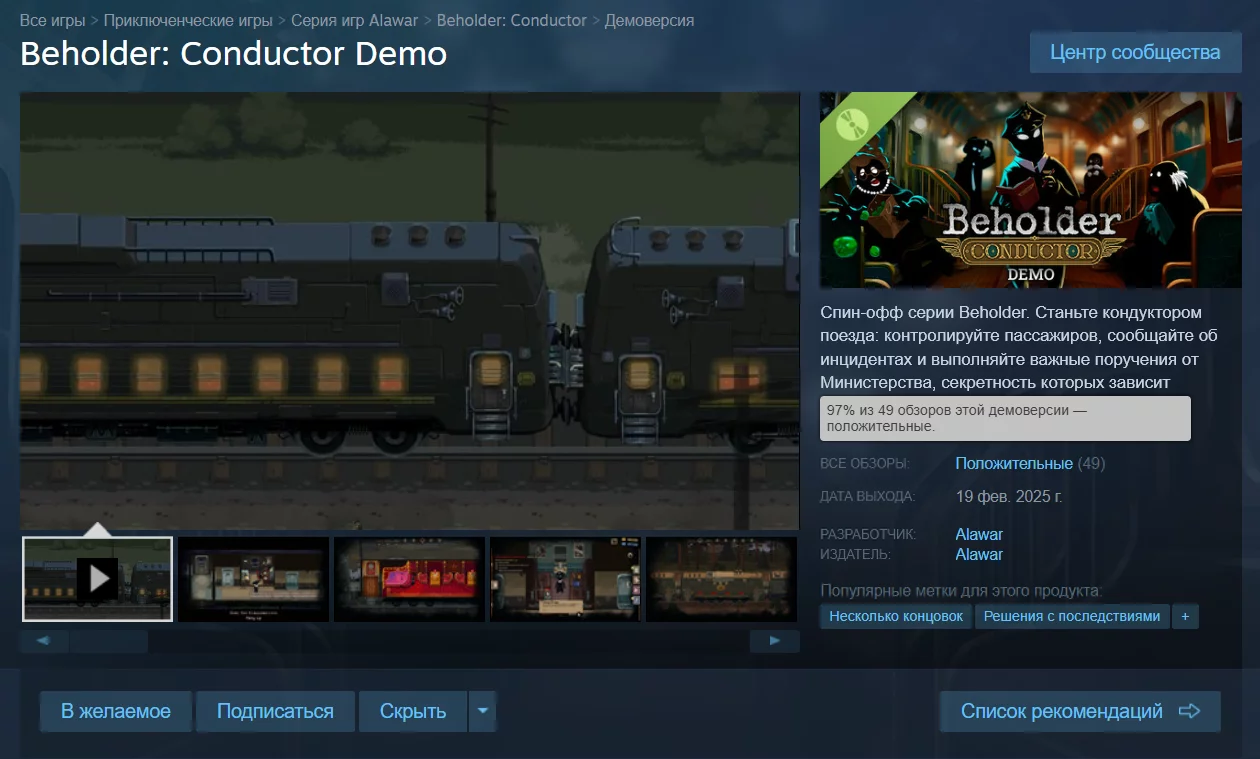Click the ВСЕ ОБЗОРЫ label
Image resolution: width=1260 pixels, height=759 pixels.
pos(865,464)
